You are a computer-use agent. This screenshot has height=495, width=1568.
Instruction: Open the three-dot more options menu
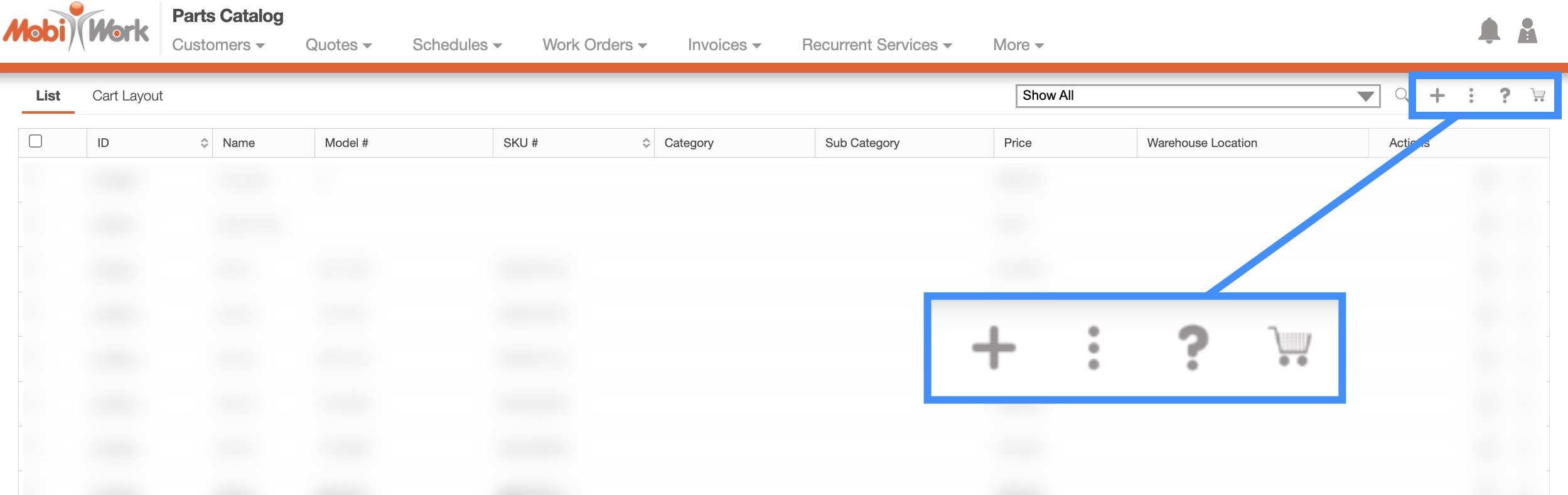pyautogui.click(x=1471, y=95)
